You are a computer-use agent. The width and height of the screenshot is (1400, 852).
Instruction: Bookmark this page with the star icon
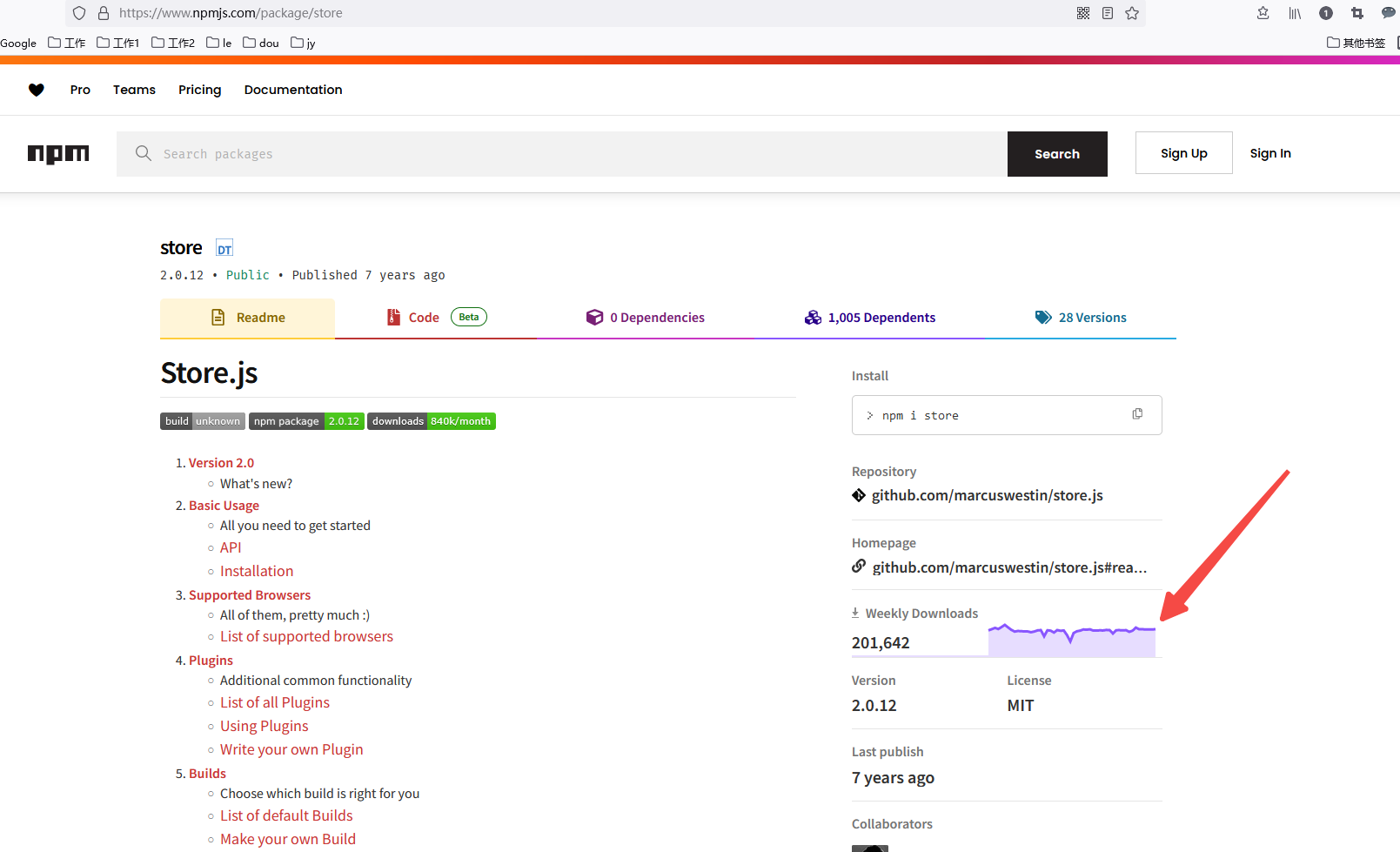click(x=1132, y=13)
